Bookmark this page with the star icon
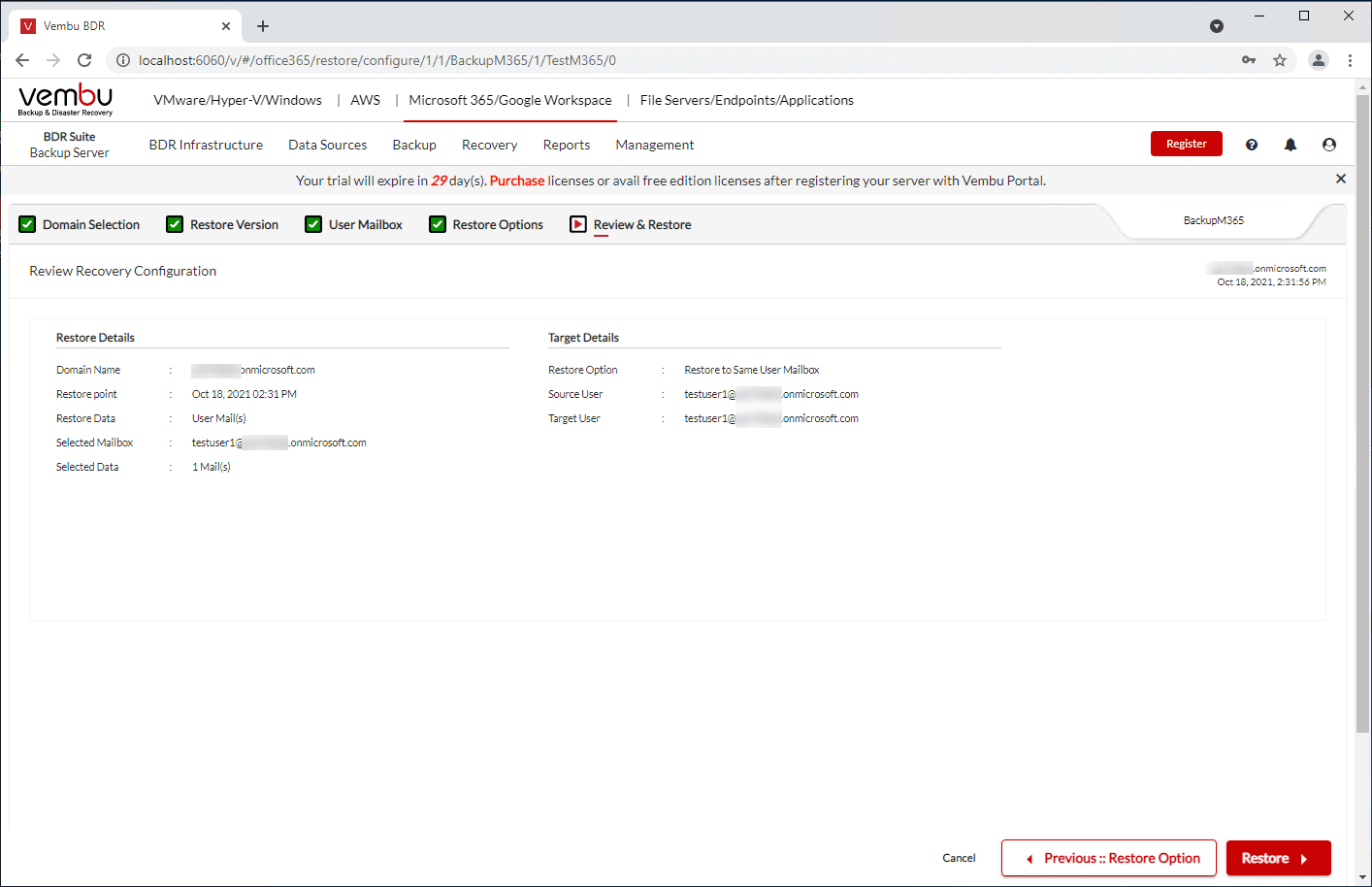This screenshot has width=1372, height=887. click(x=1280, y=60)
